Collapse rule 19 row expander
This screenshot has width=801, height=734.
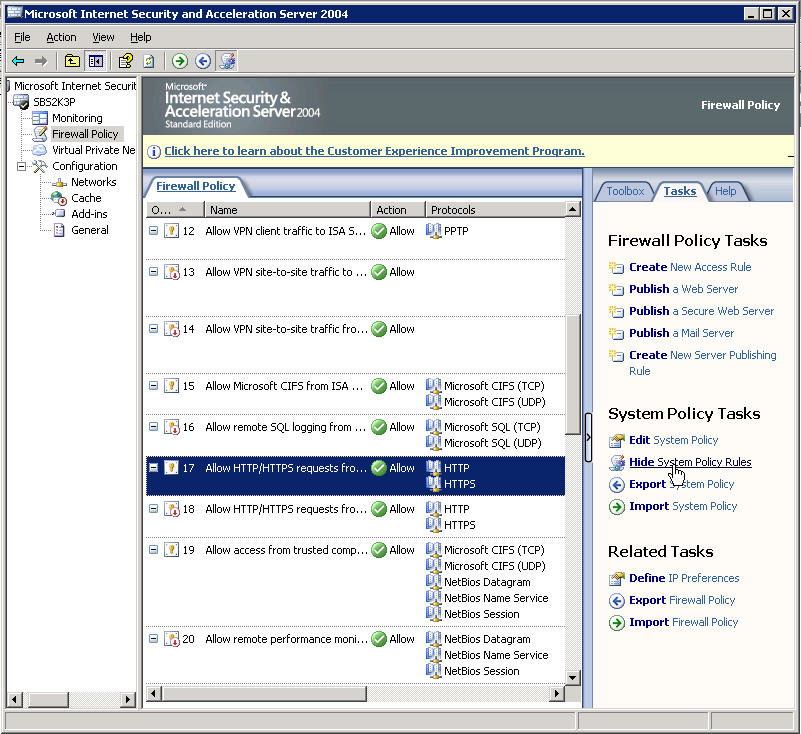pyautogui.click(x=154, y=550)
